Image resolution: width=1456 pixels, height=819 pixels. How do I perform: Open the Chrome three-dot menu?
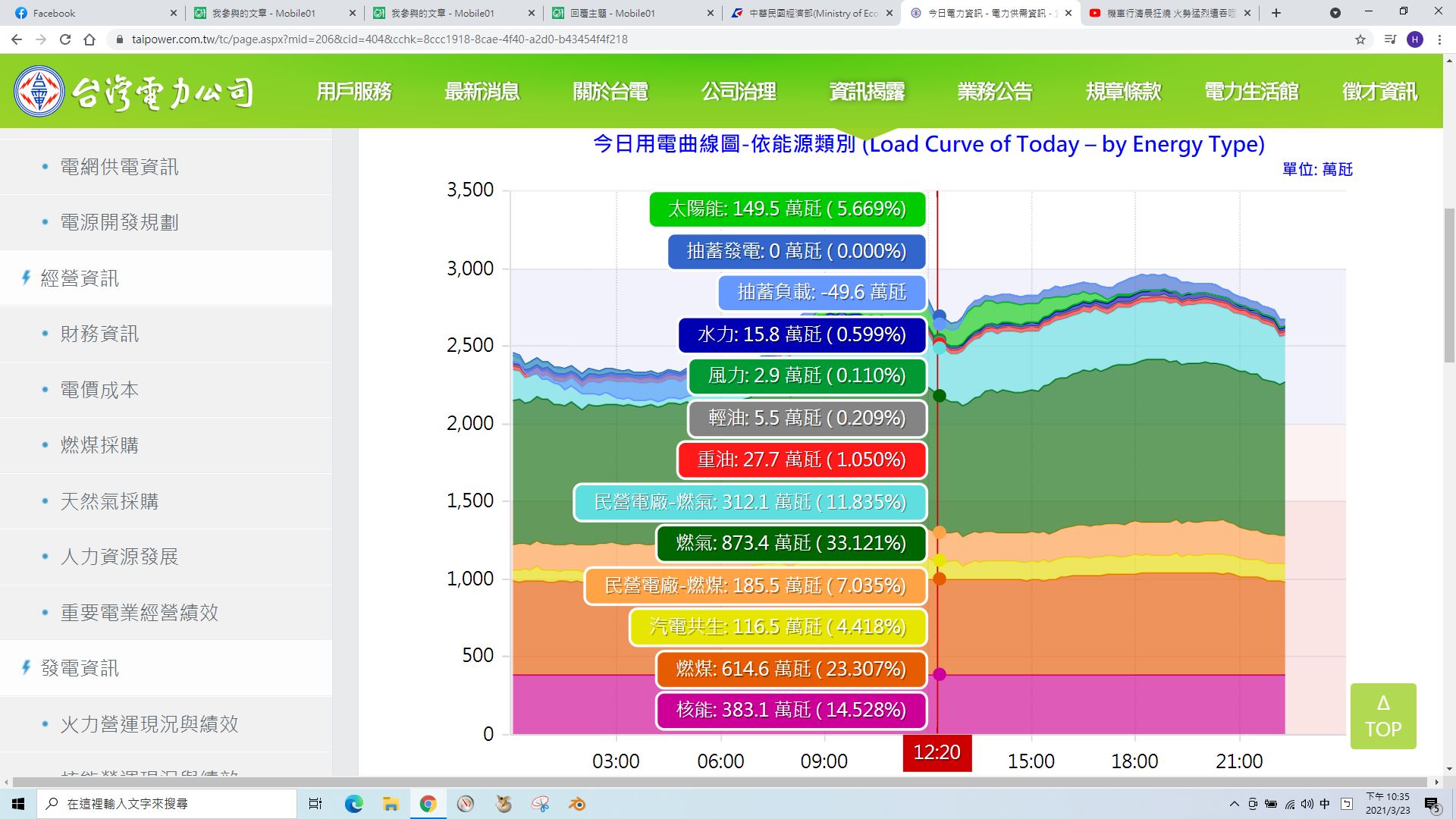[1439, 39]
